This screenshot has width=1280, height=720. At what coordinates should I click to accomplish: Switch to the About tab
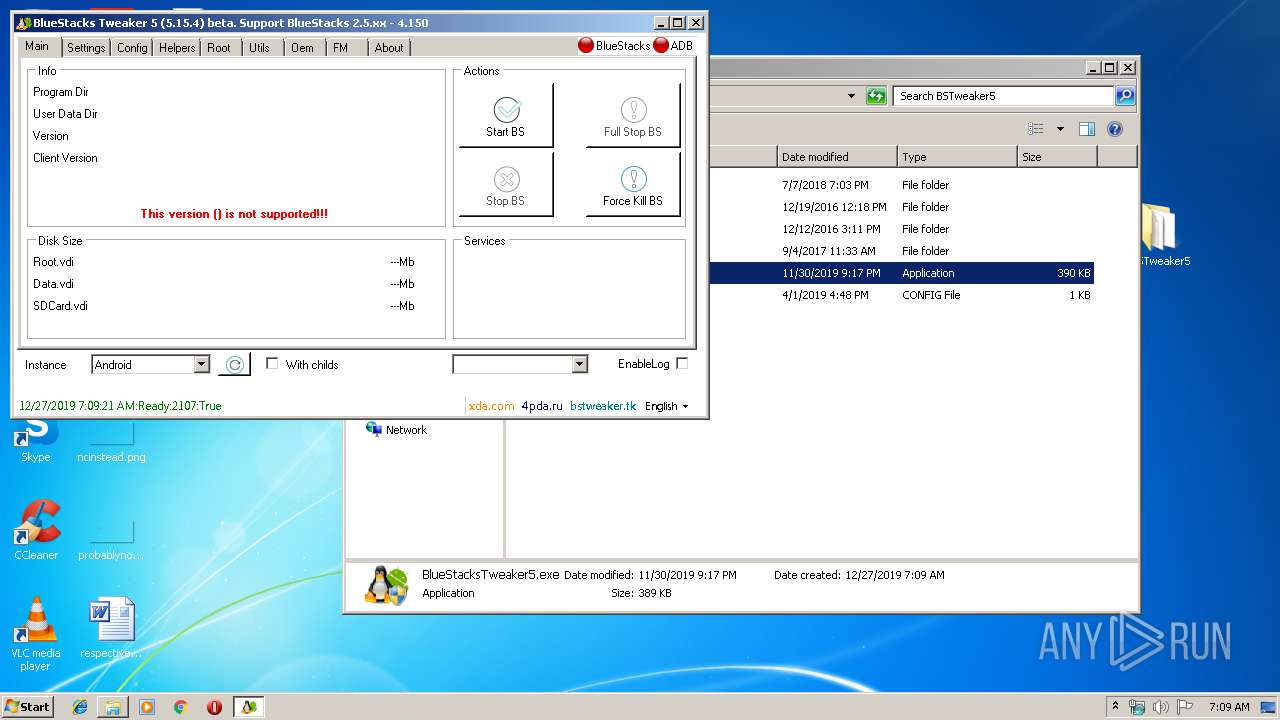[389, 47]
